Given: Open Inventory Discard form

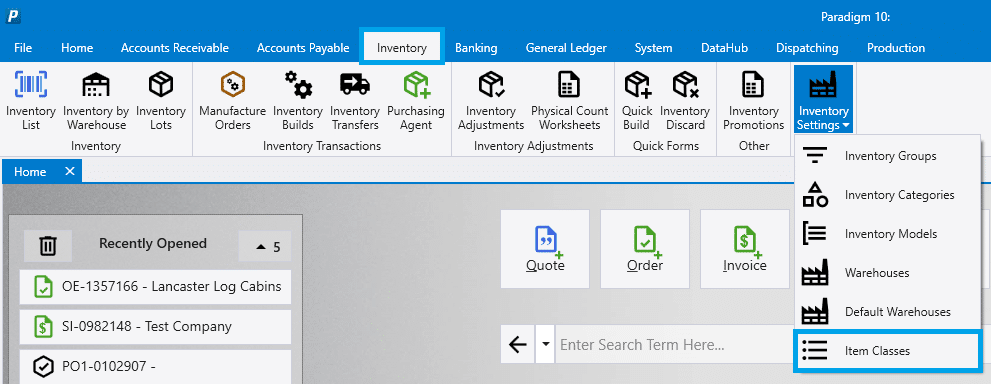Looking at the screenshot, I should coord(686,101).
